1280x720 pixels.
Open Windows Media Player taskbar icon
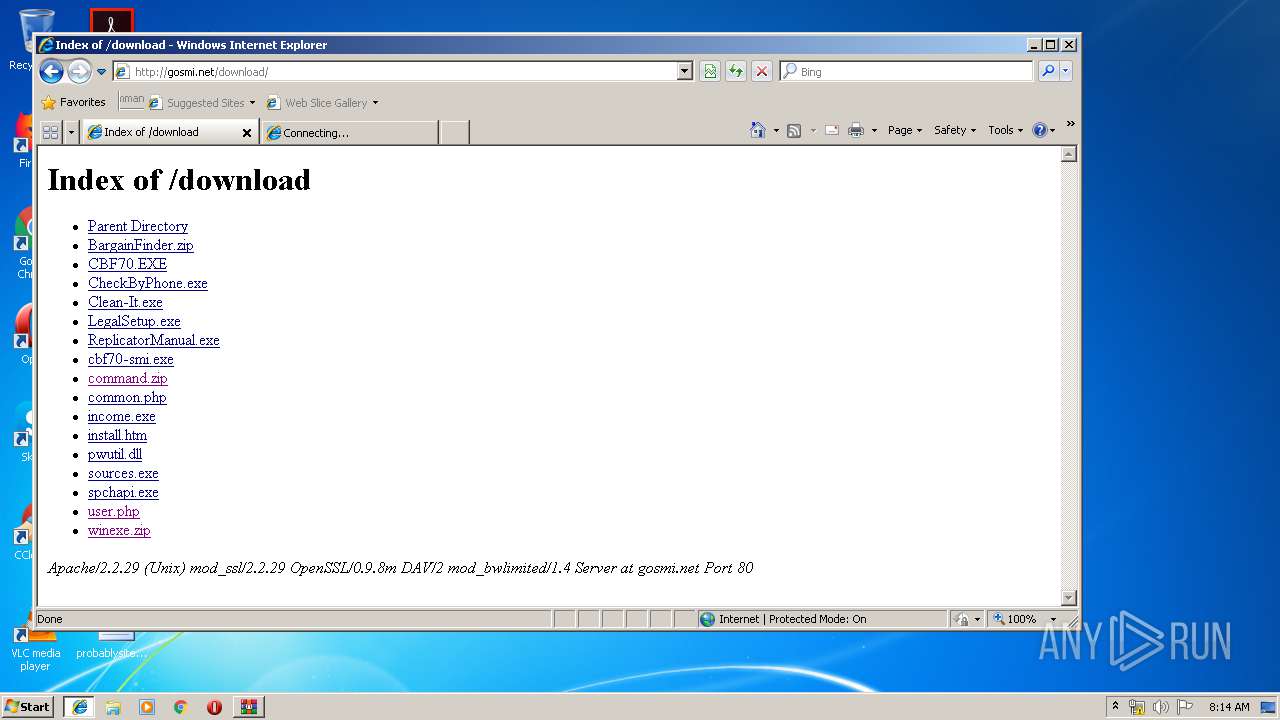(147, 707)
